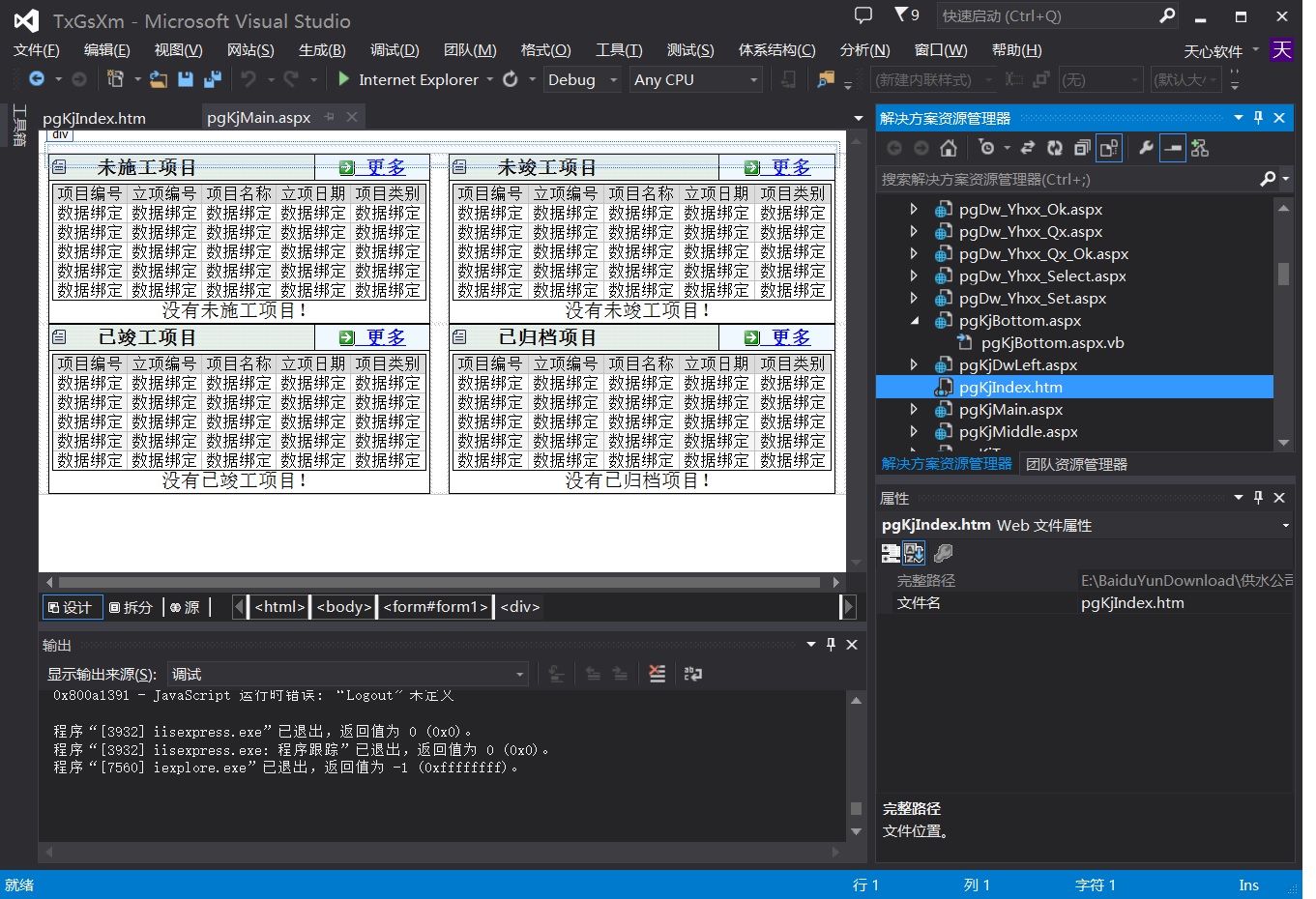Image resolution: width=1316 pixels, height=899 pixels.
Task: Click 更多 link beside 已归档项目
Action: (x=791, y=337)
